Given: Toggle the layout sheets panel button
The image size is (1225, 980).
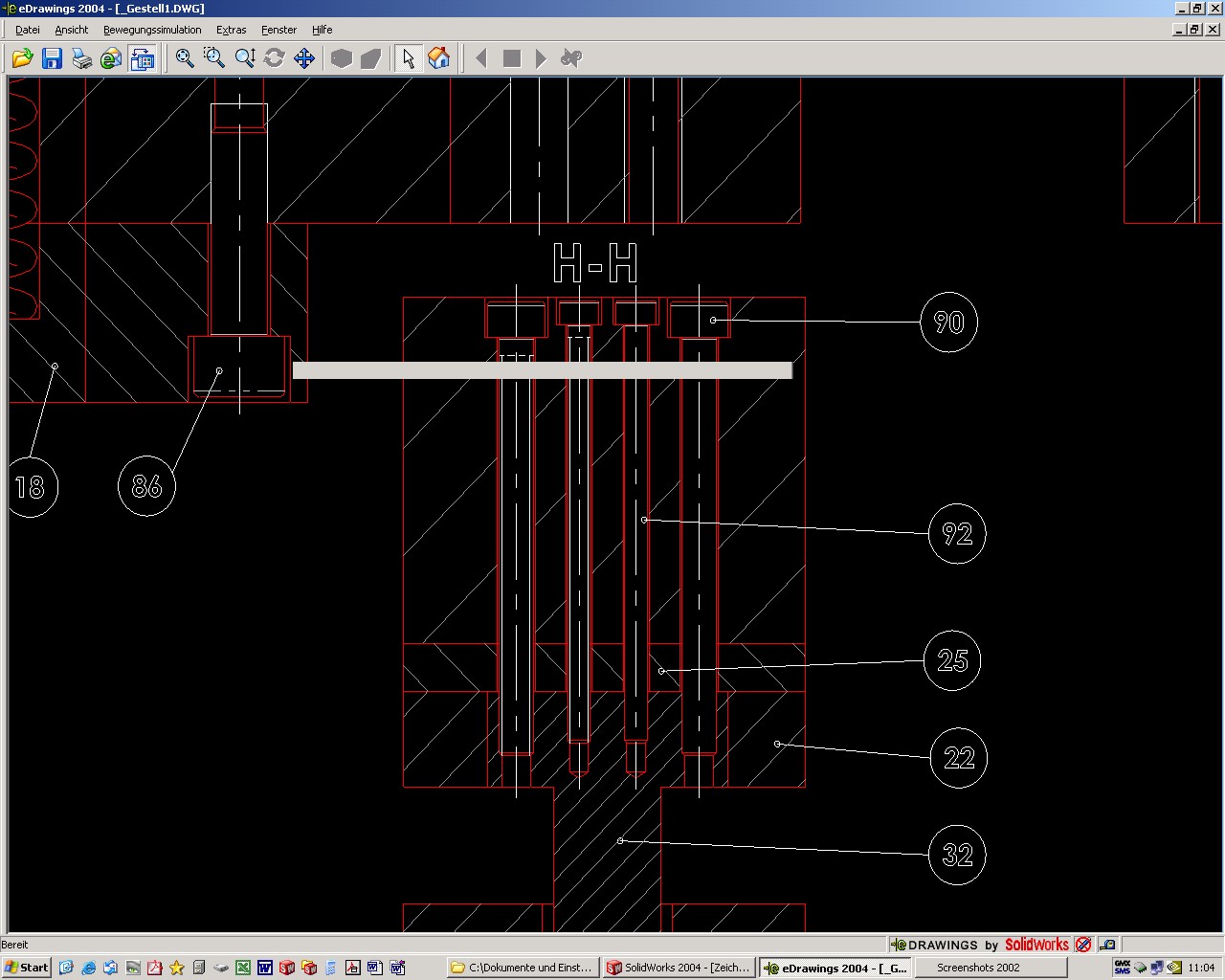Looking at the screenshot, I should tap(142, 58).
